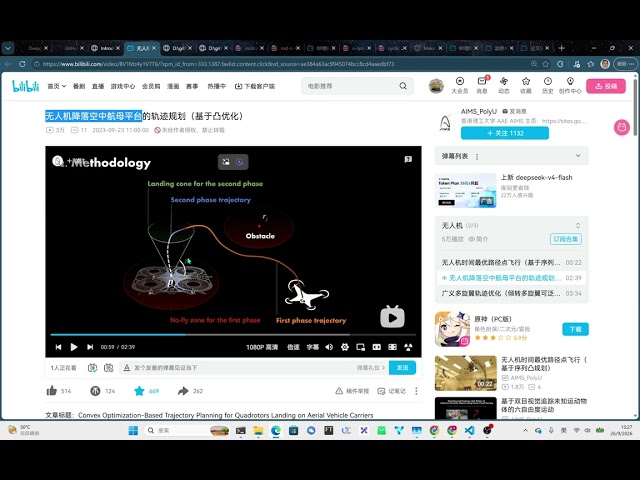
Task: Toggle web fullscreen icon
Action: click(392, 347)
